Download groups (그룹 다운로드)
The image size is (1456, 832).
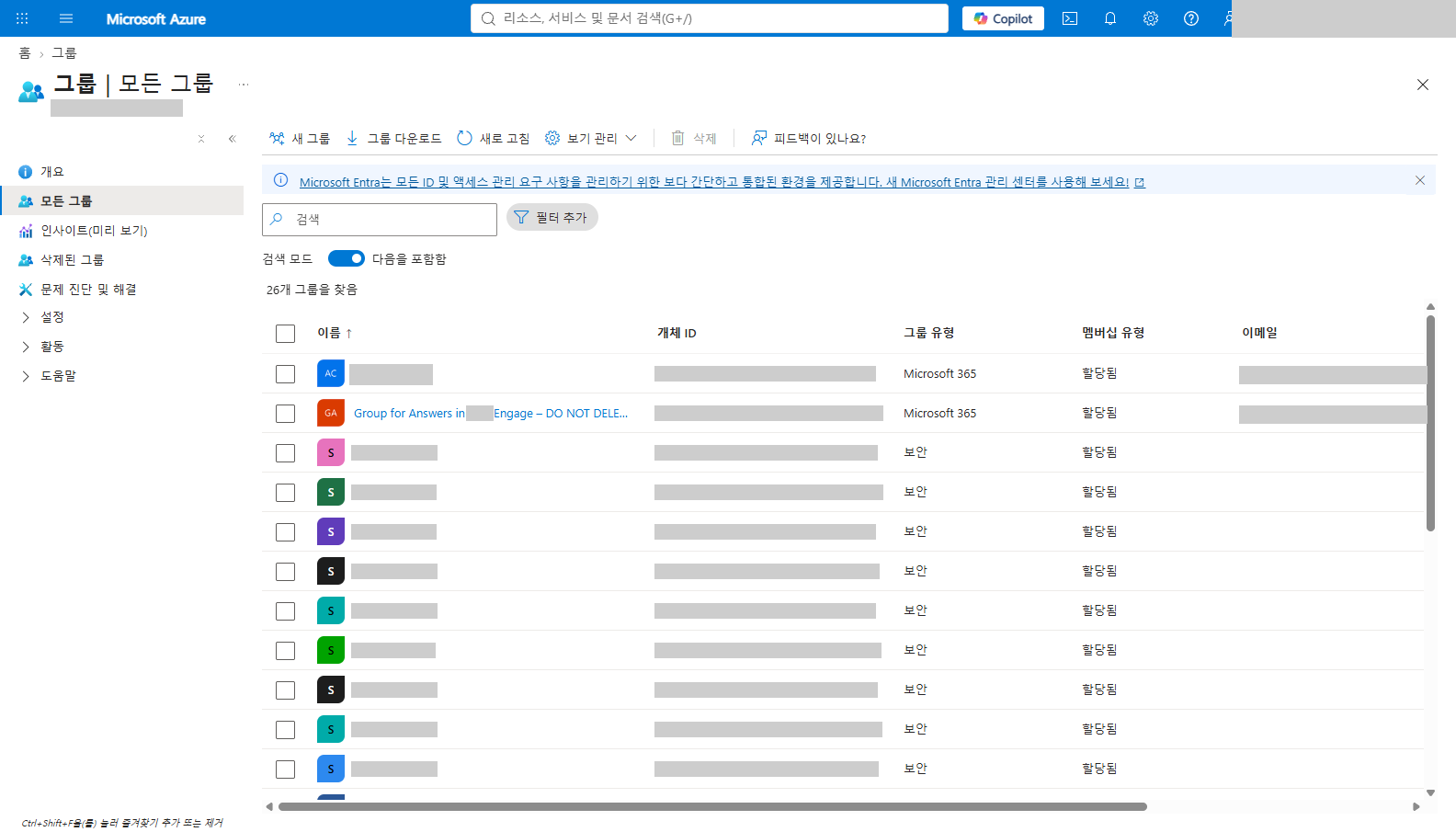click(x=393, y=138)
